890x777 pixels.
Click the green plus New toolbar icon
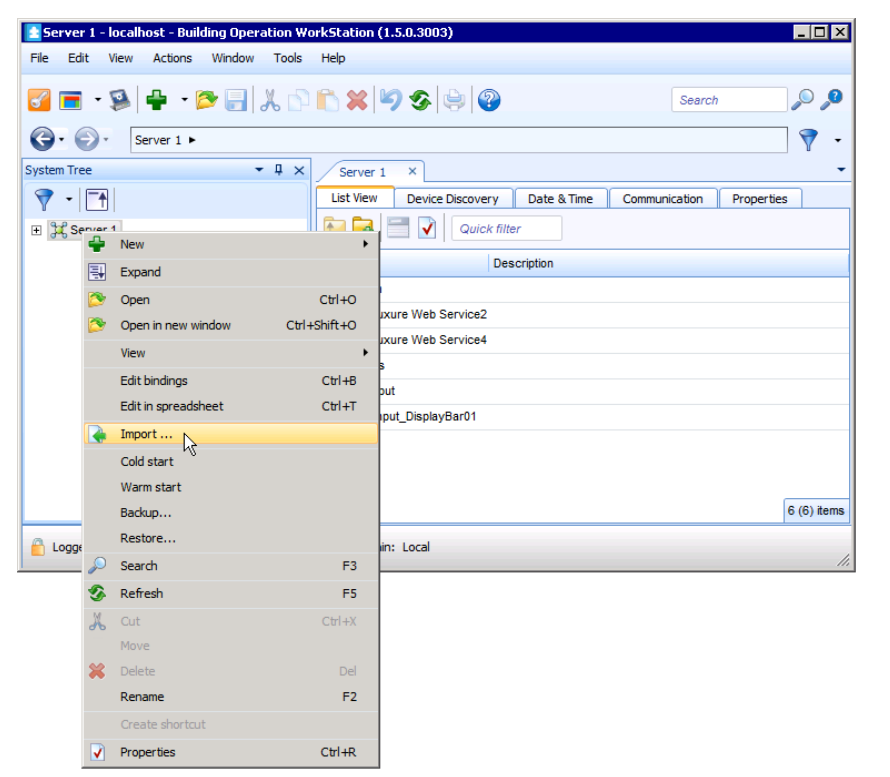pyautogui.click(x=155, y=100)
